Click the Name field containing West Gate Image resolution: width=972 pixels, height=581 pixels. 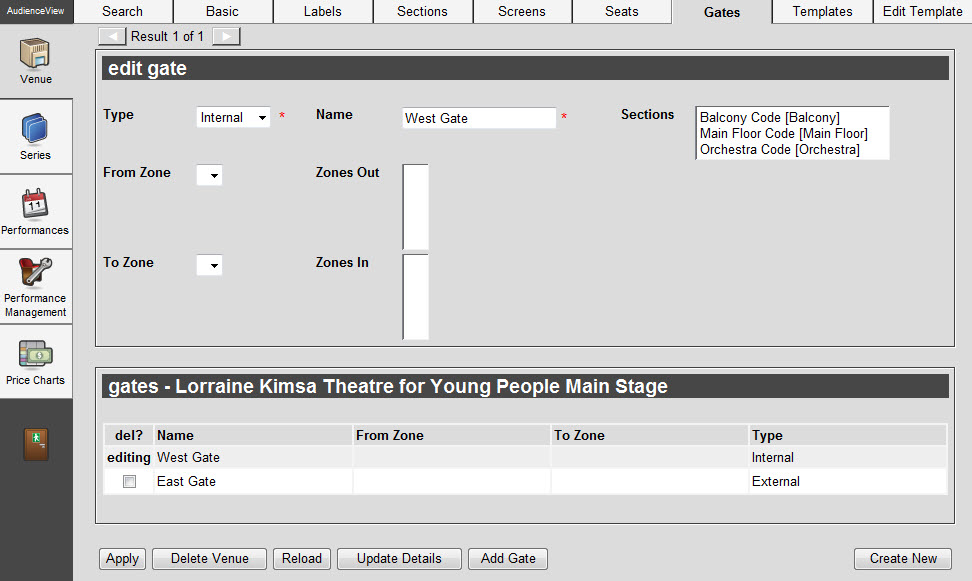click(479, 118)
